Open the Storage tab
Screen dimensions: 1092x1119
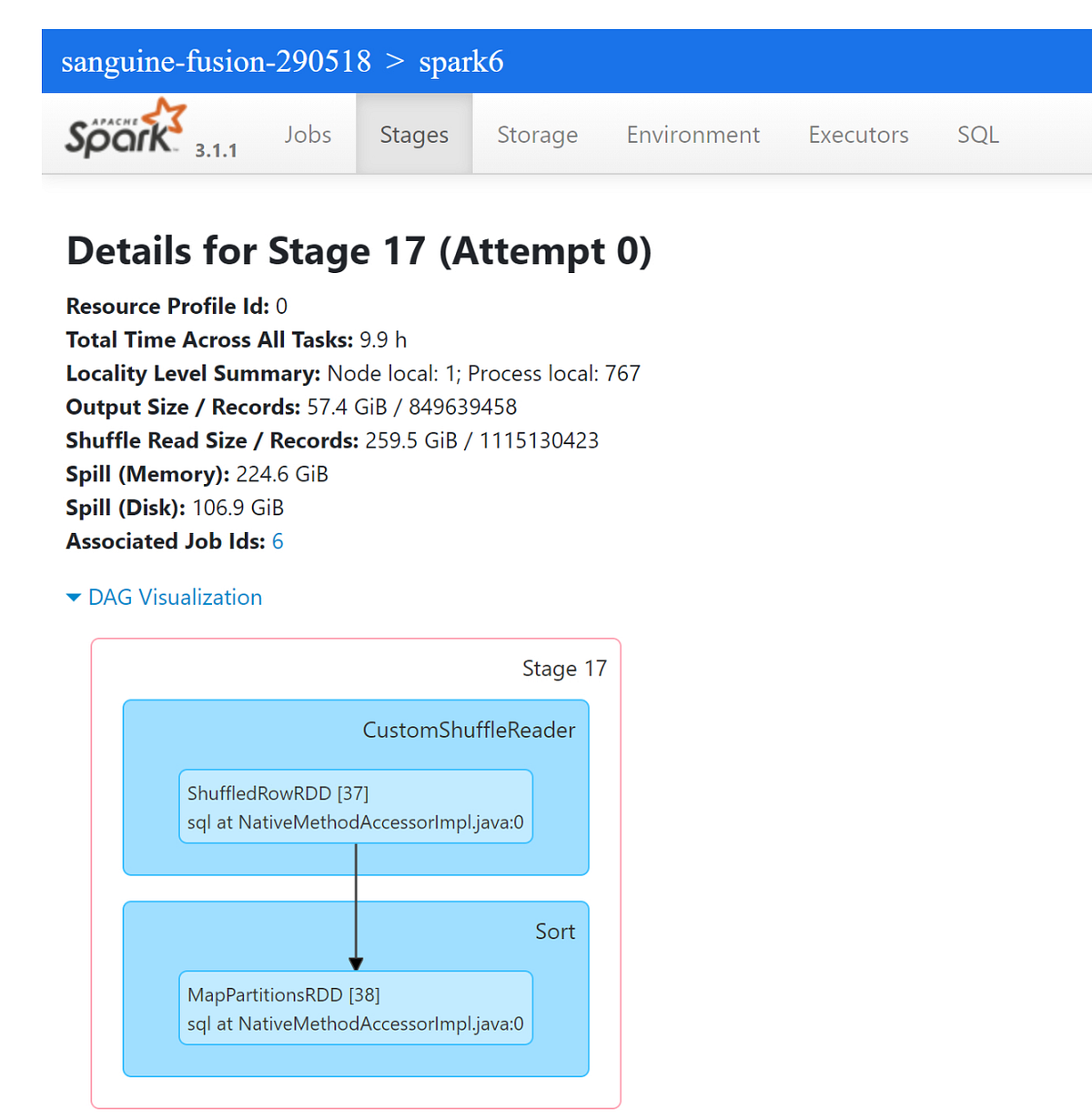[537, 134]
